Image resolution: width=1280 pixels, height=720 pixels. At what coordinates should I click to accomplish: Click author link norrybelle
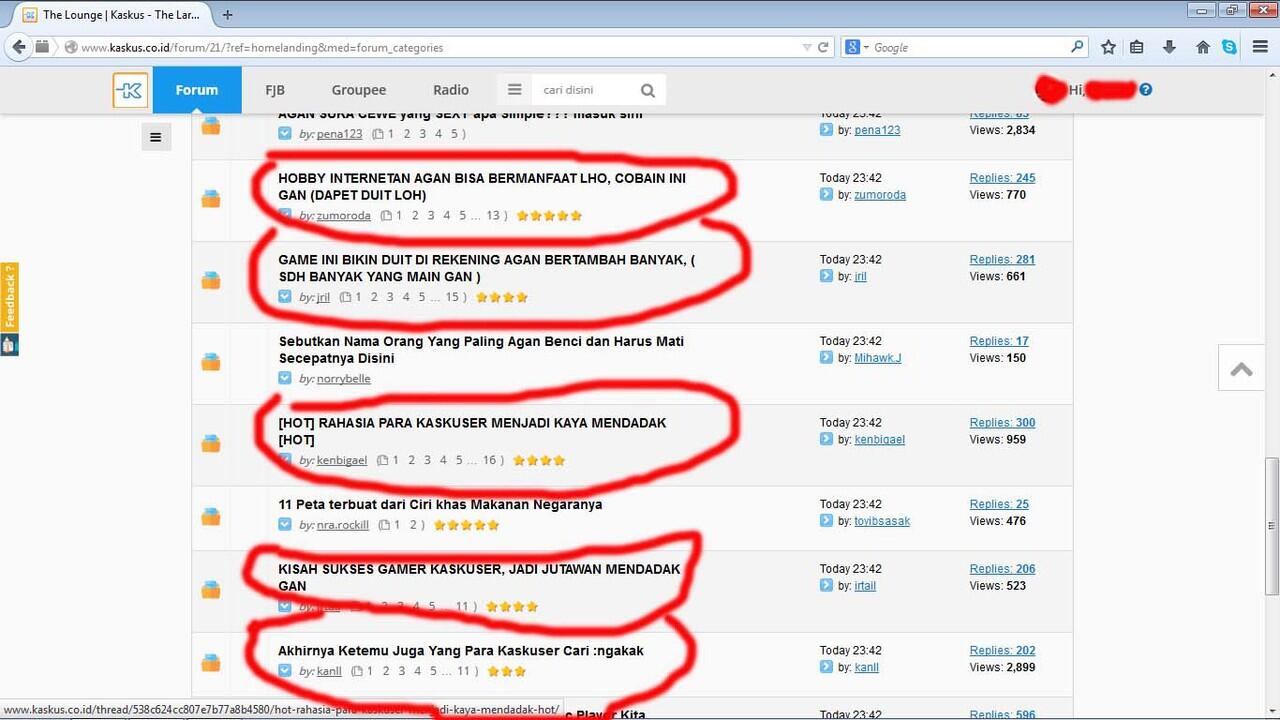pos(343,379)
